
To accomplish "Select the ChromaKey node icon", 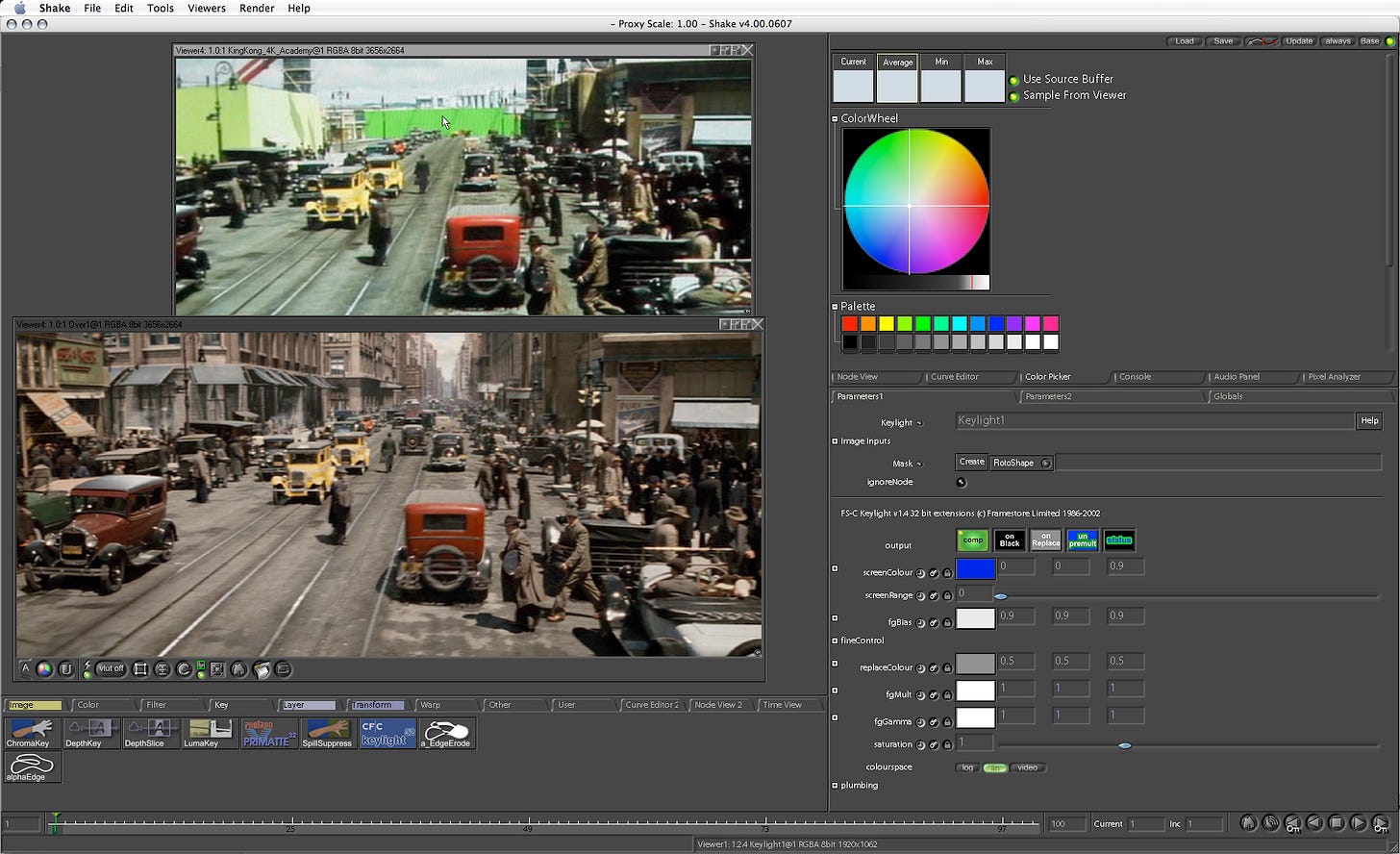I will (33, 733).
